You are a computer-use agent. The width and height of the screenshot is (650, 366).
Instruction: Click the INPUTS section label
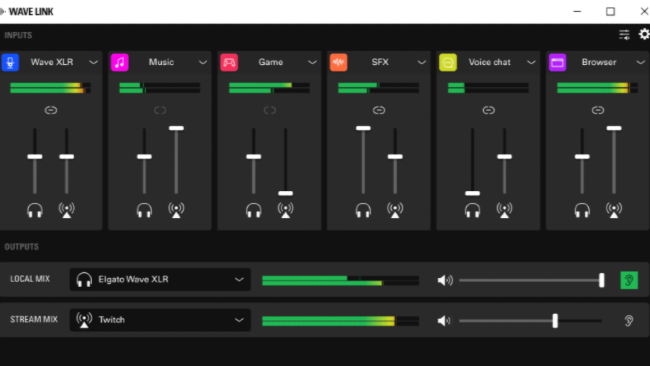(x=18, y=35)
